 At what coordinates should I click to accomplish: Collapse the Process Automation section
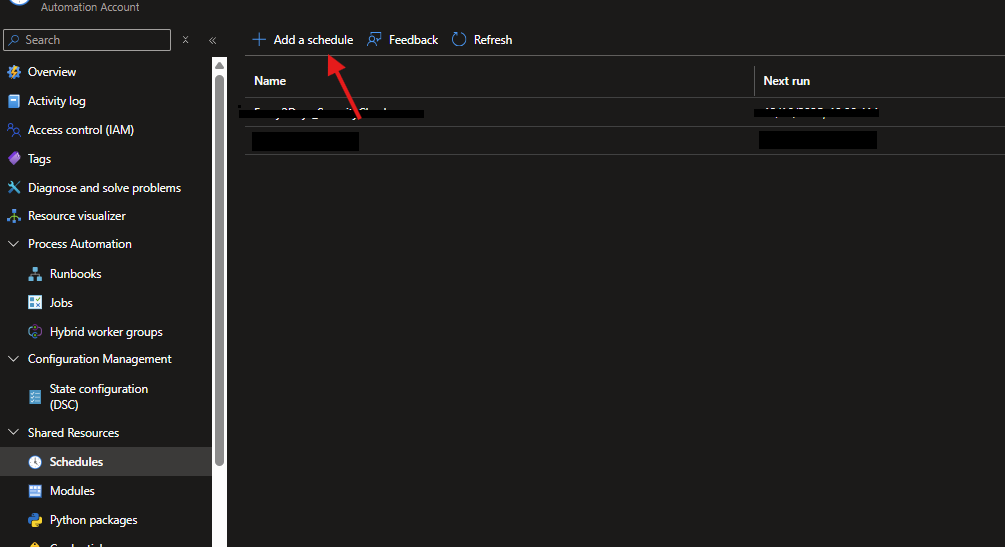click(x=14, y=244)
